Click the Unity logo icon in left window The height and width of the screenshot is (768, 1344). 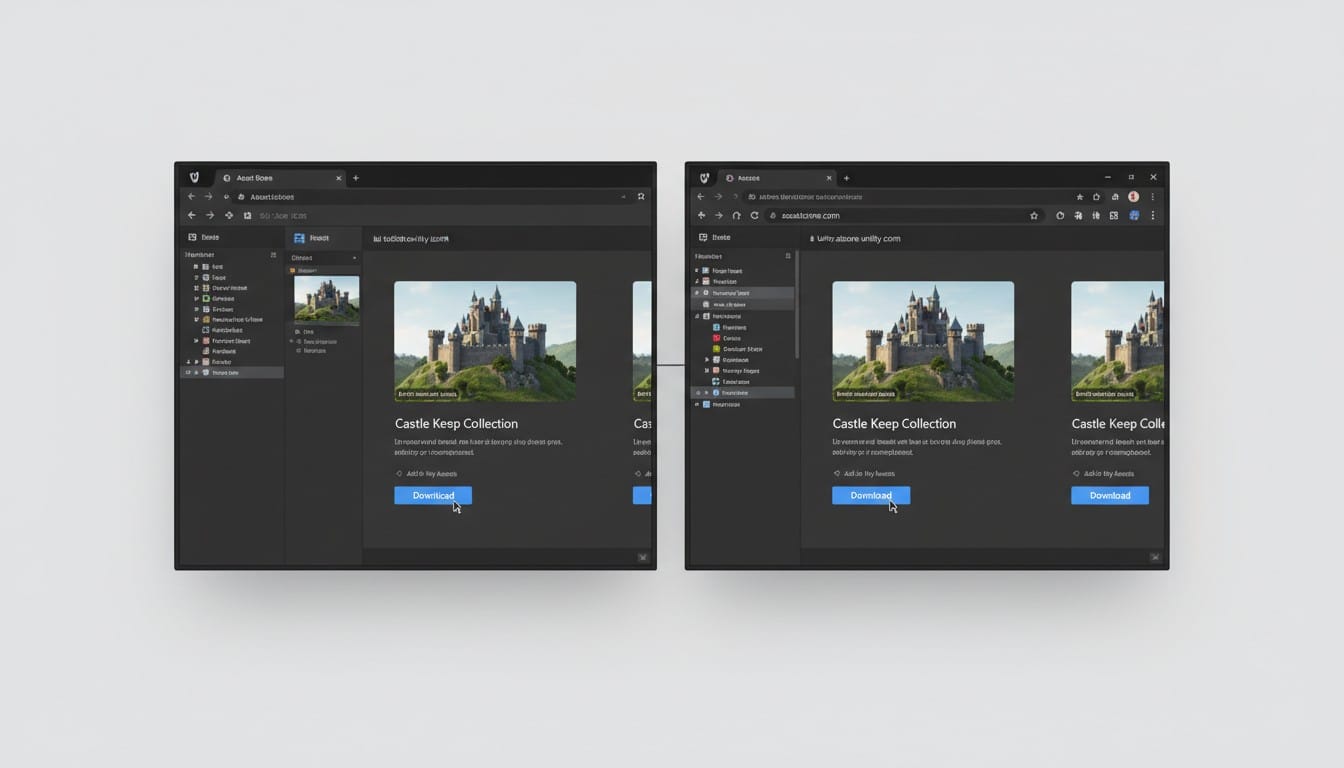(194, 178)
